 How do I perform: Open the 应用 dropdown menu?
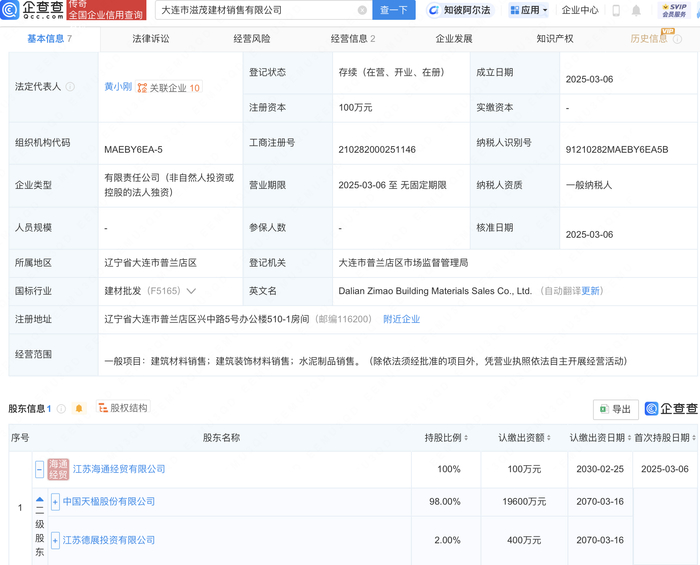click(529, 10)
